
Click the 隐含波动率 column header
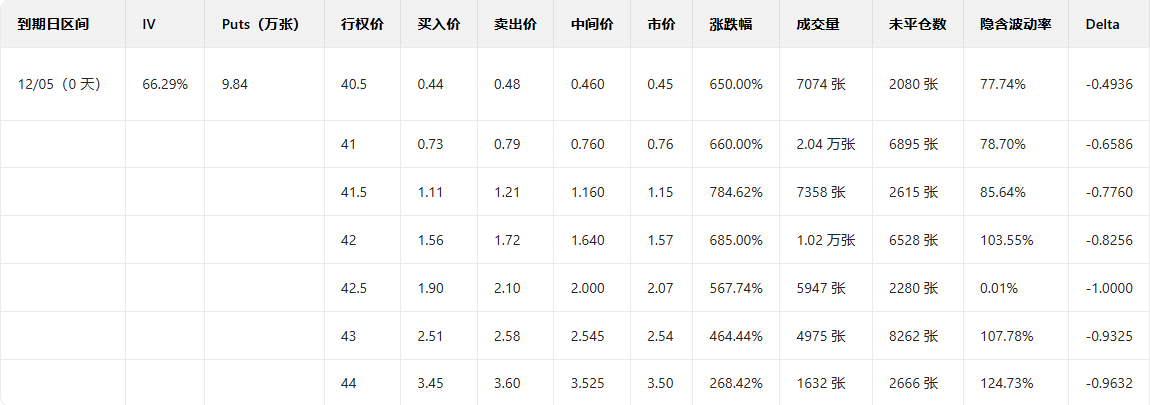click(x=1015, y=24)
